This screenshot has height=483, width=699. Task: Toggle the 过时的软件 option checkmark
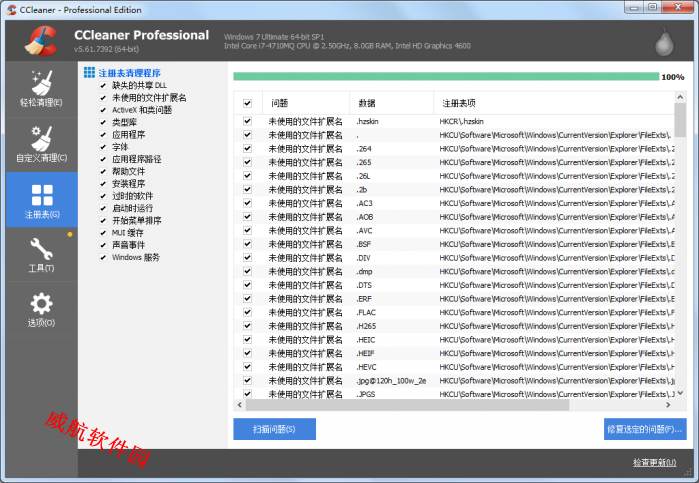pos(102,196)
